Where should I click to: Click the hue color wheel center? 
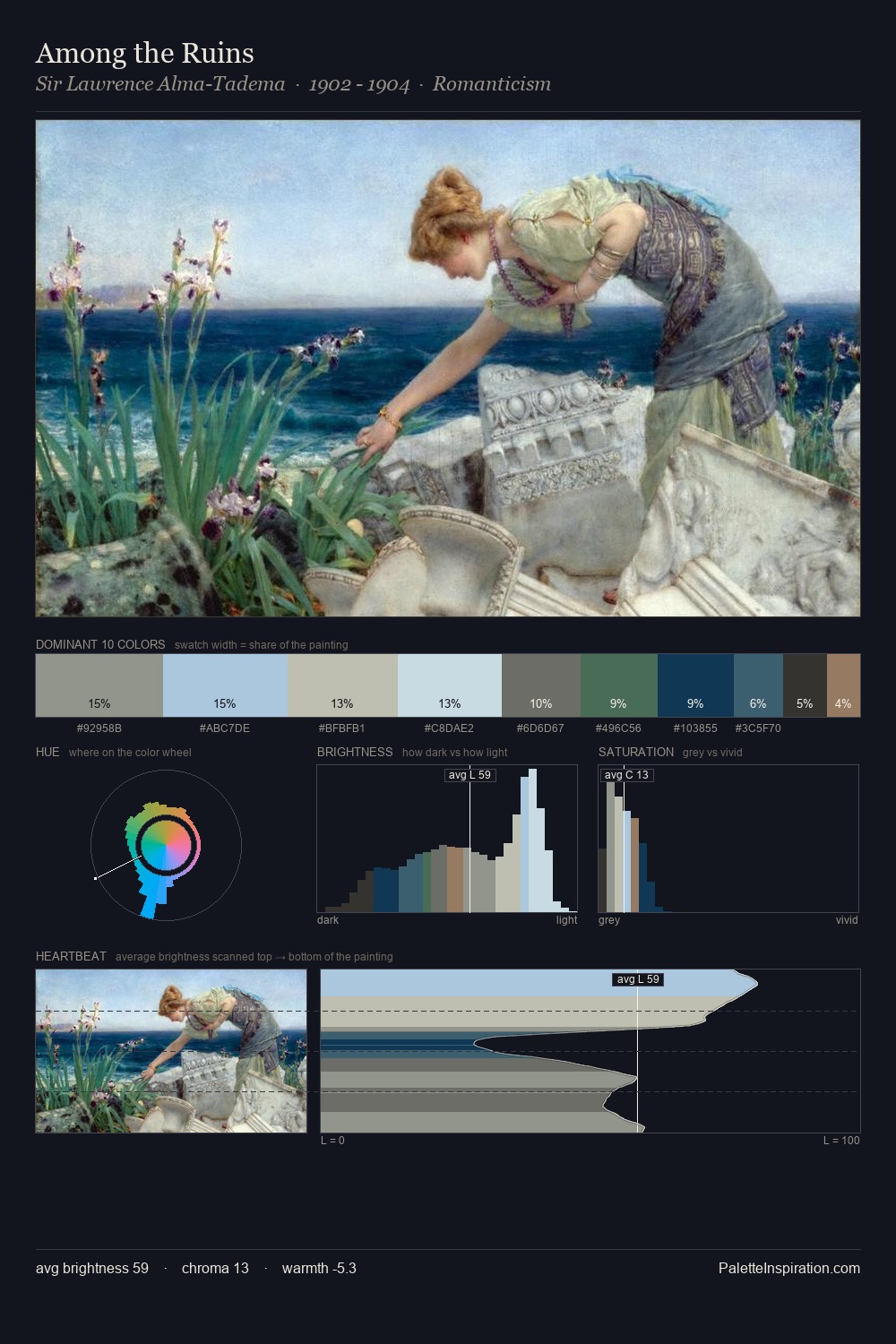point(166,844)
